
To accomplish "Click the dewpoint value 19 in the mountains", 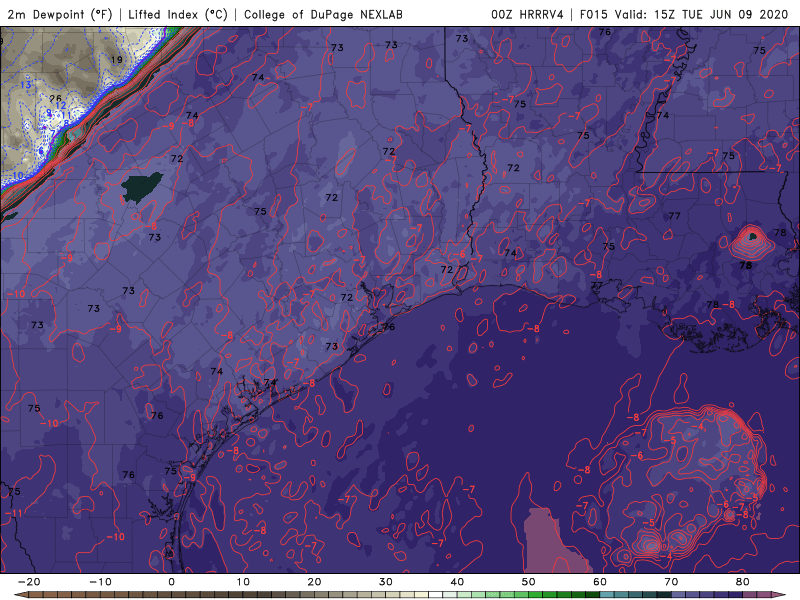I will click(117, 60).
